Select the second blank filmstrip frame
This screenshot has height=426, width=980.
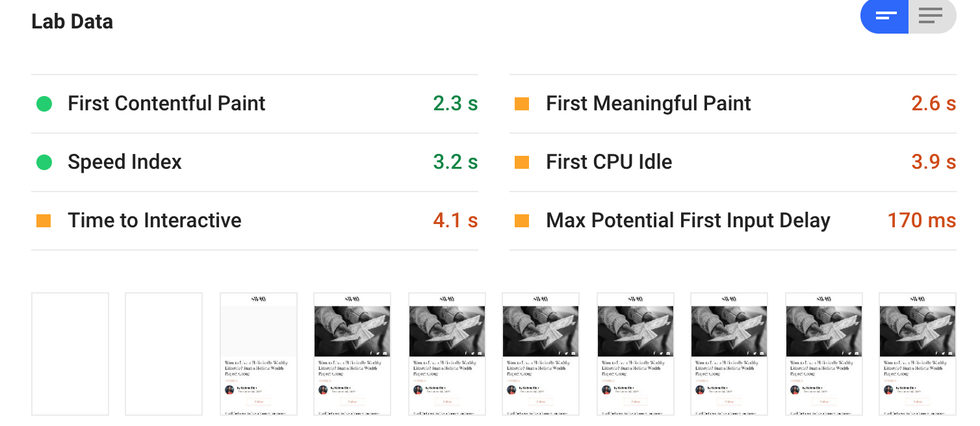tap(164, 354)
